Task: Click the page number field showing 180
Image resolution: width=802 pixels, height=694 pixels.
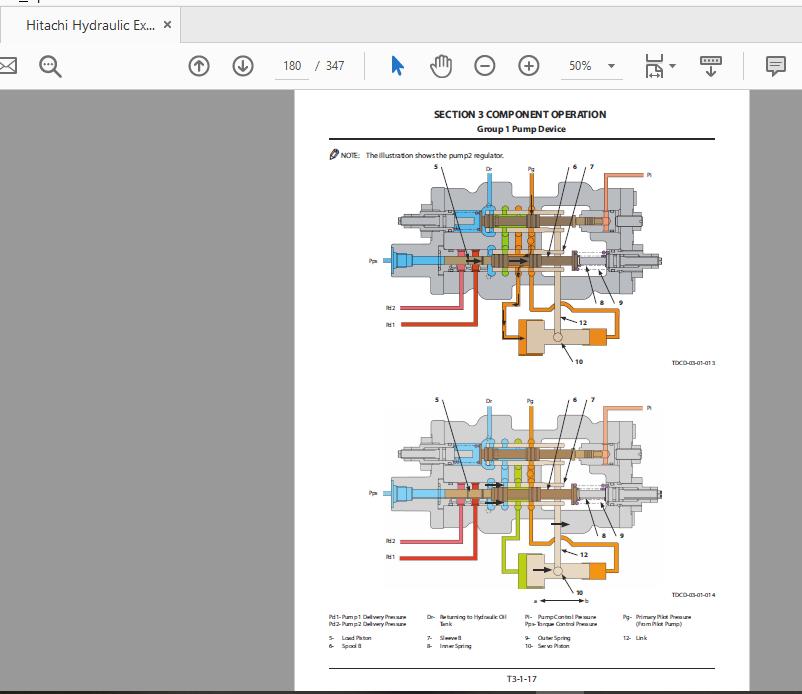Action: coord(292,66)
